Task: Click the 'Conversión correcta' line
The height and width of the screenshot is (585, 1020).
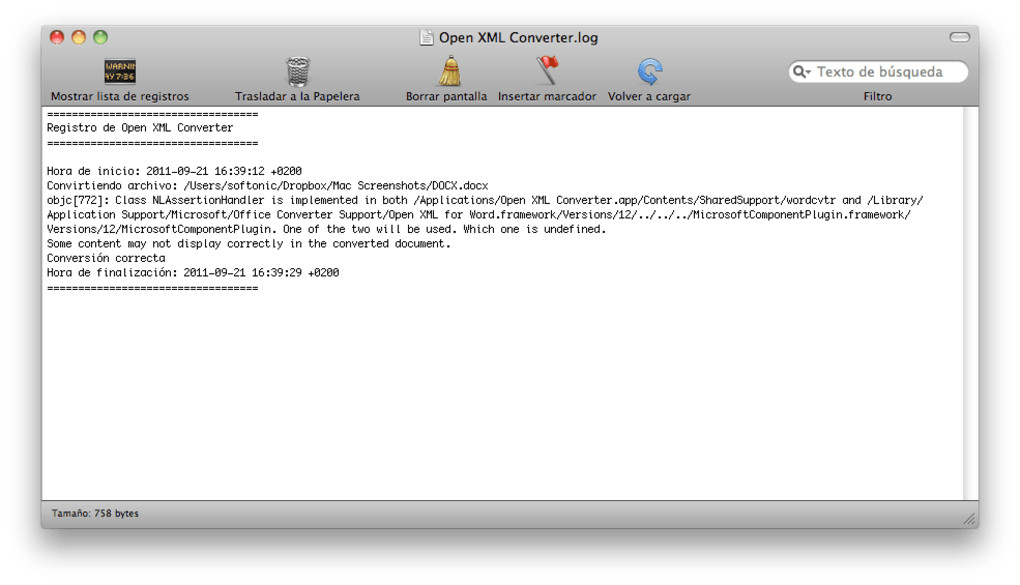Action: click(x=106, y=258)
